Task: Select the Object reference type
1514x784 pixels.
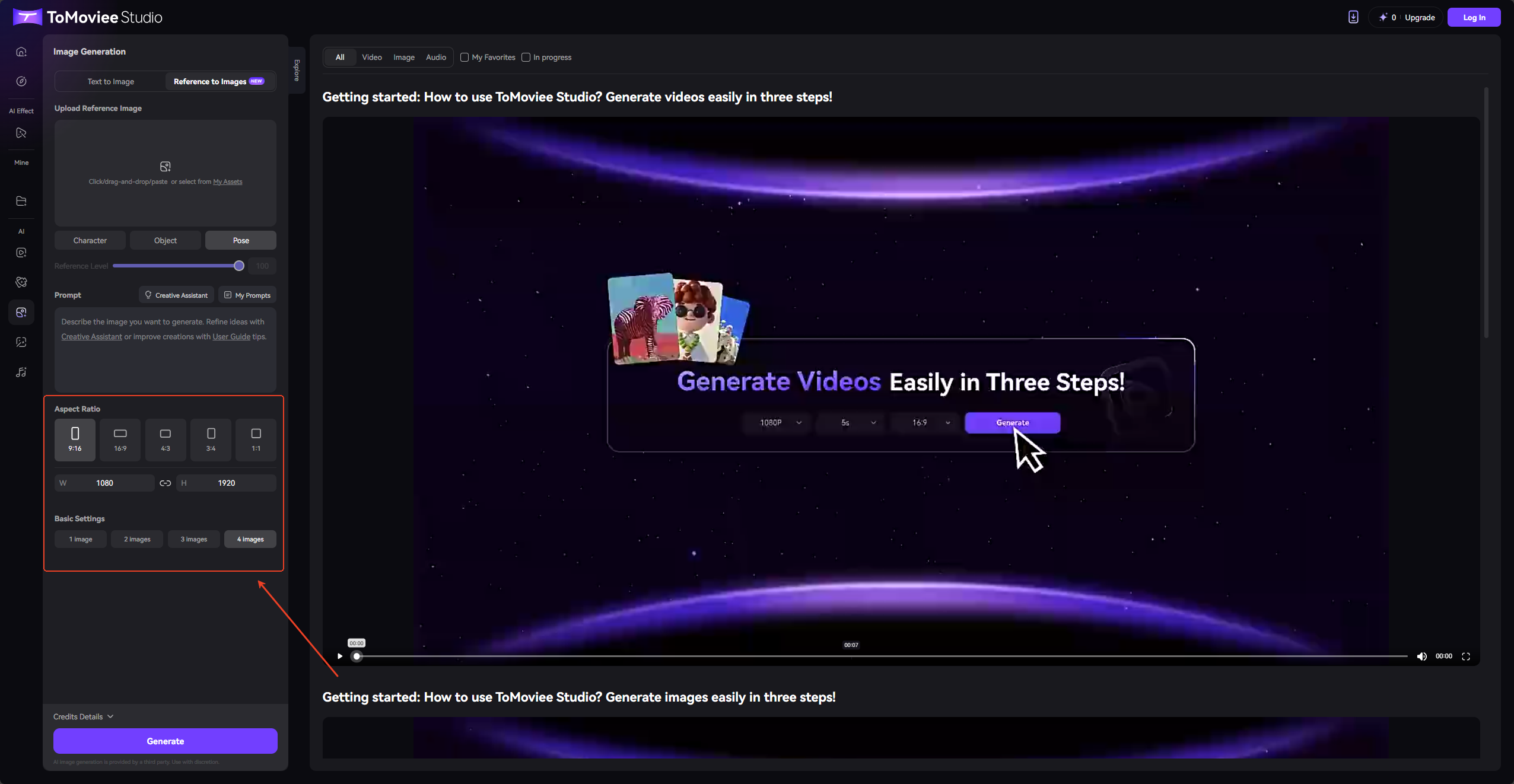Action: [166, 240]
